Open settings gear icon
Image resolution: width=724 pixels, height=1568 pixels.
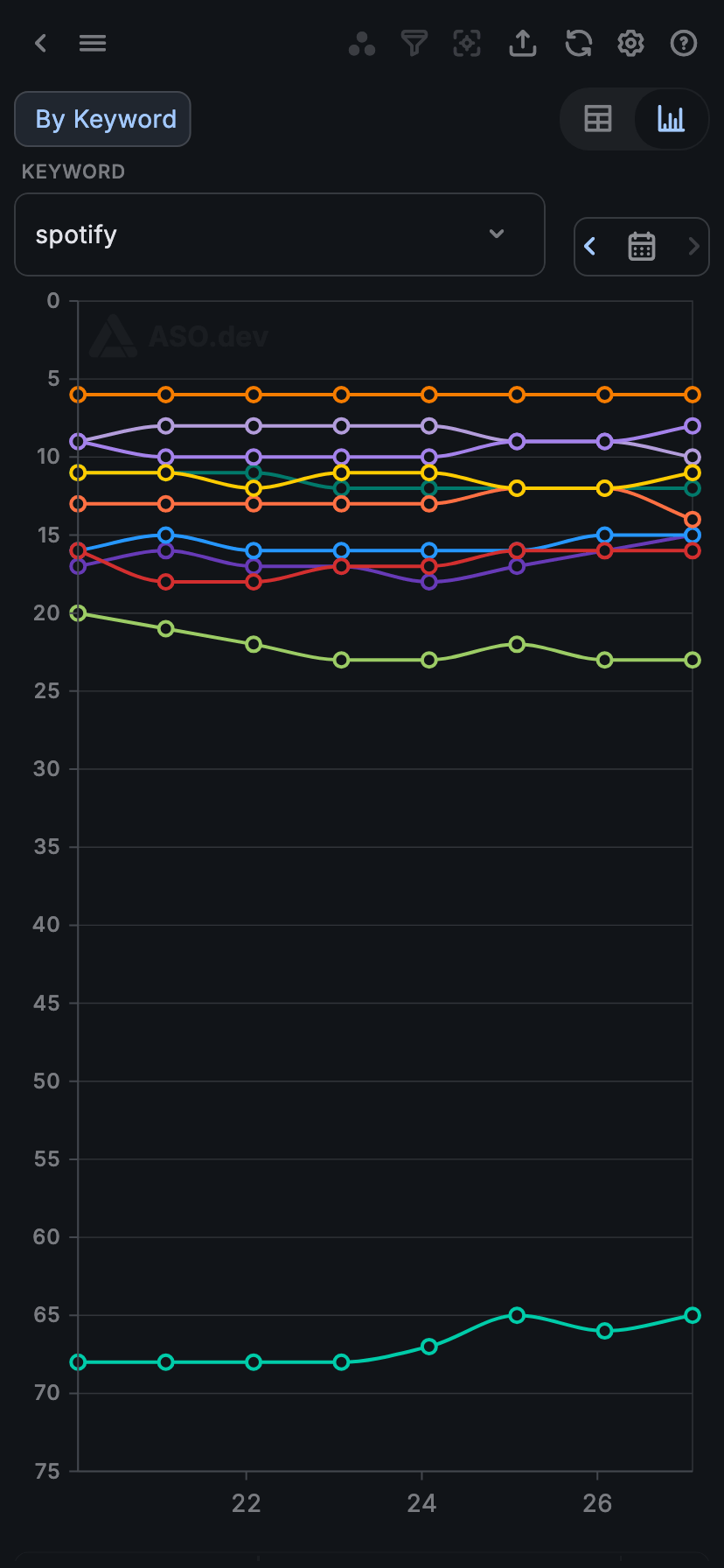tap(630, 43)
